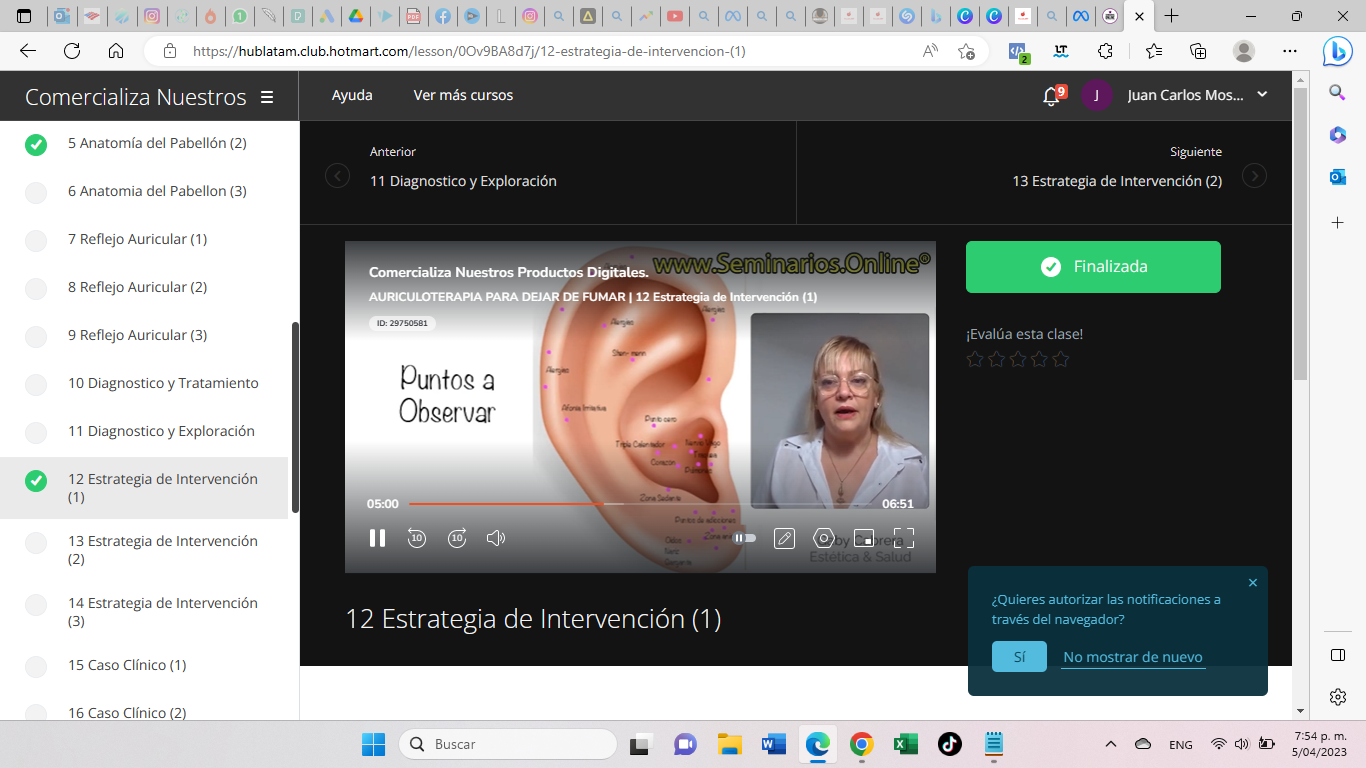Rate the class with the first star

975,359
